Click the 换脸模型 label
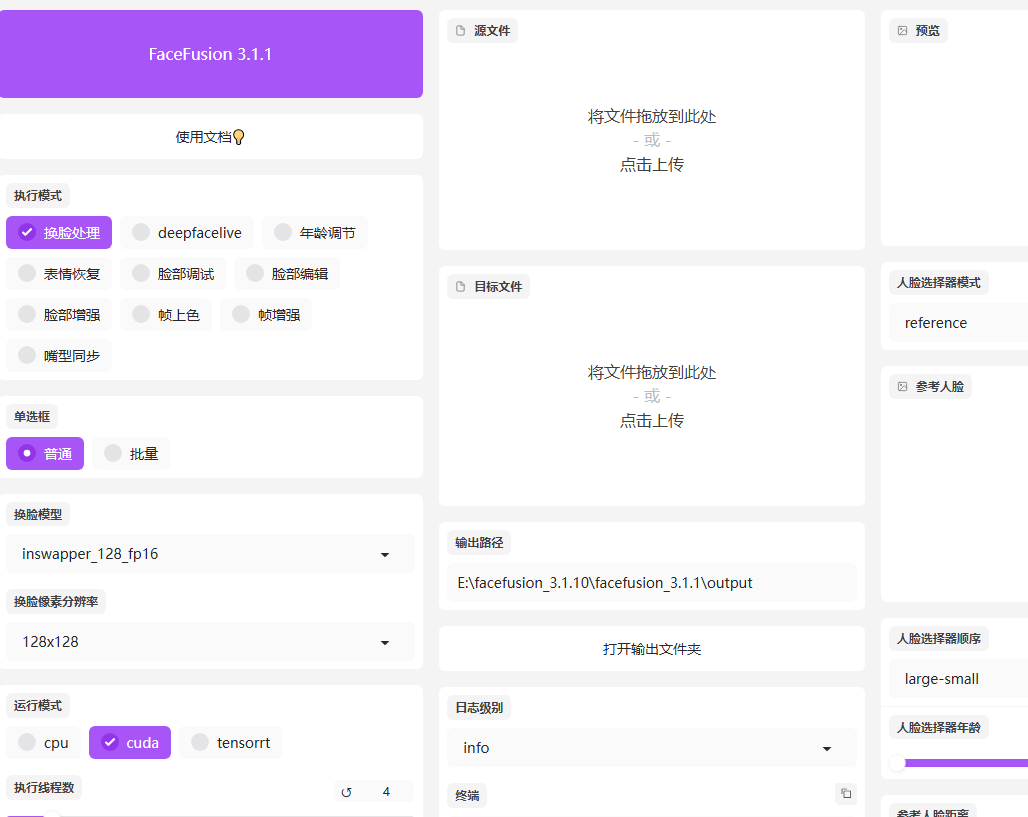The width and height of the screenshot is (1028, 817). tap(38, 515)
